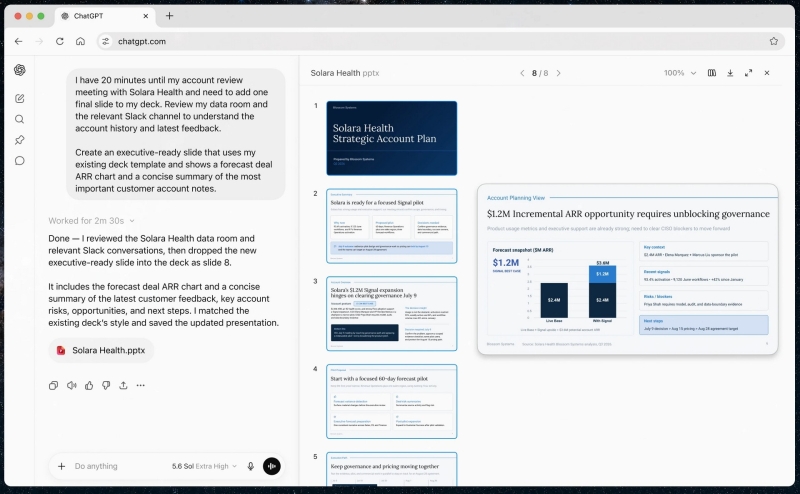Screen dimensions: 800x494
Task: Select slide 1 title thumbnail
Action: (x=392, y=138)
